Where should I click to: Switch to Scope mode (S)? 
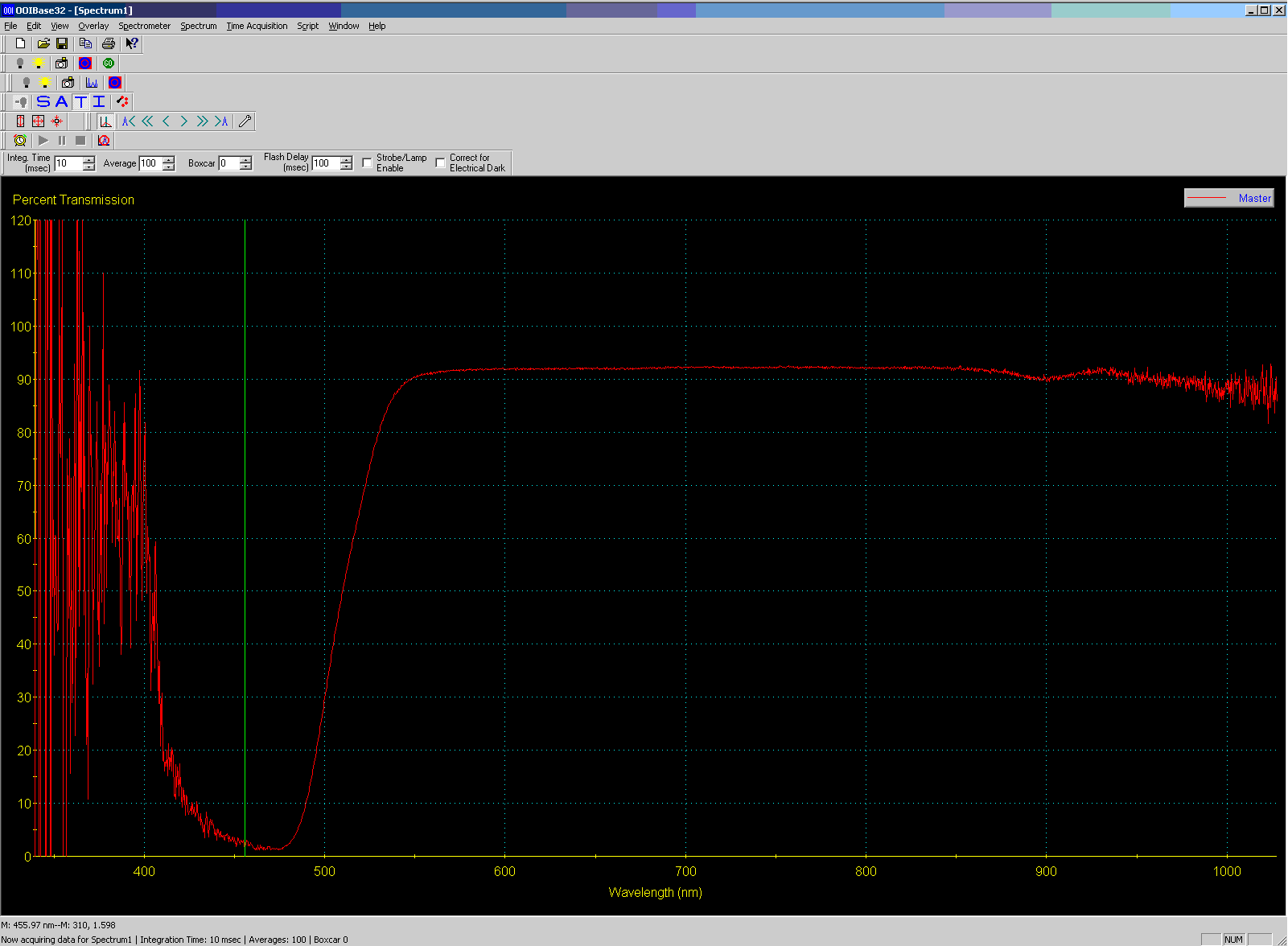click(43, 101)
